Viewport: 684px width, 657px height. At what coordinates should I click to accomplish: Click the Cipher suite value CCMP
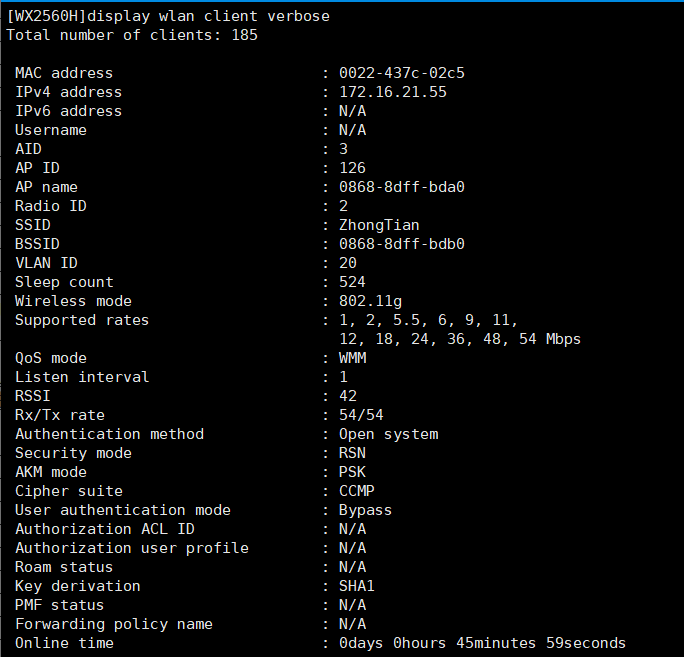tap(357, 491)
